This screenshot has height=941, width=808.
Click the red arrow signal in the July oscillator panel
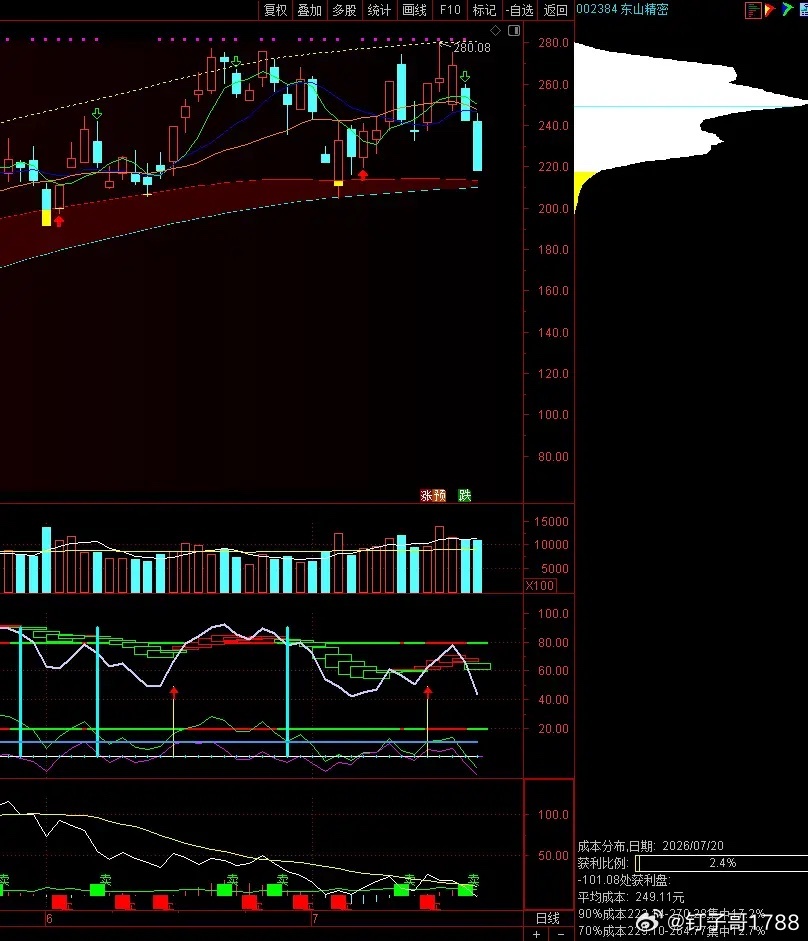coord(427,692)
